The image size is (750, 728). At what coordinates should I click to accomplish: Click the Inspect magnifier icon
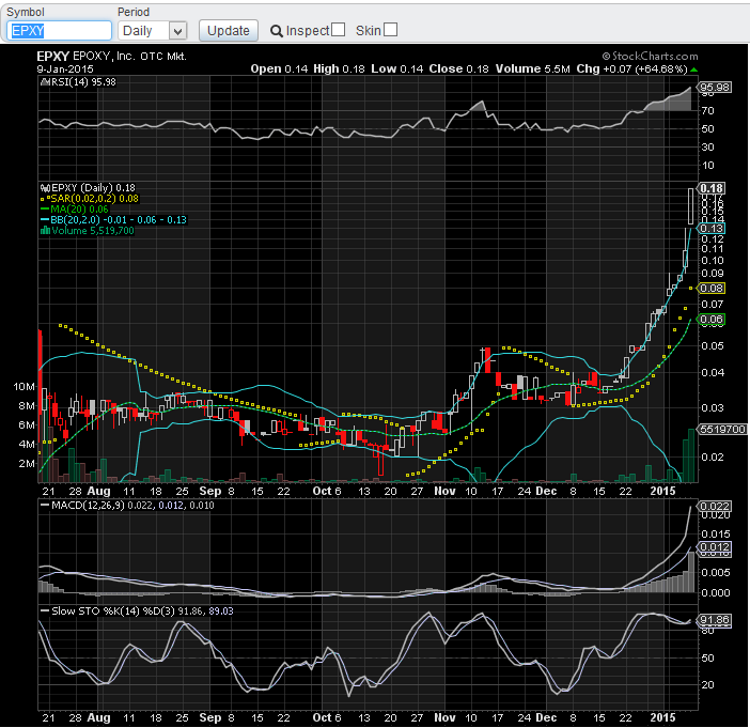point(276,31)
